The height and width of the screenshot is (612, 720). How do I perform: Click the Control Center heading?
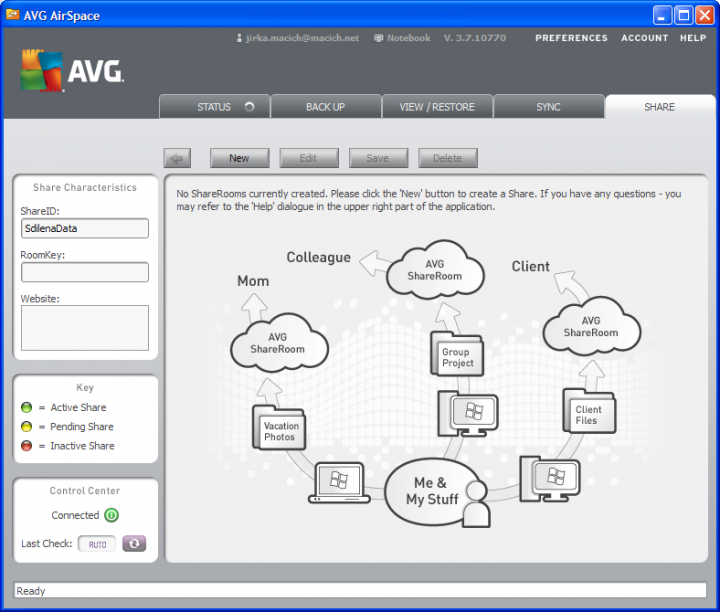[x=85, y=491]
